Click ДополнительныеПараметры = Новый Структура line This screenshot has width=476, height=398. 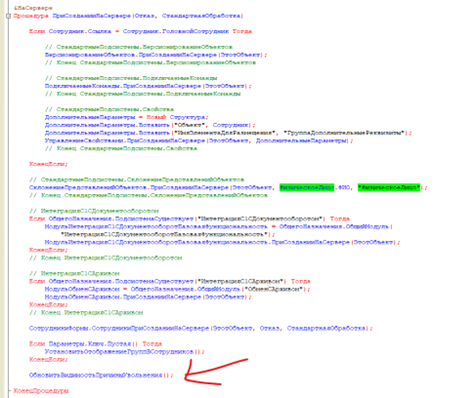tap(126, 117)
